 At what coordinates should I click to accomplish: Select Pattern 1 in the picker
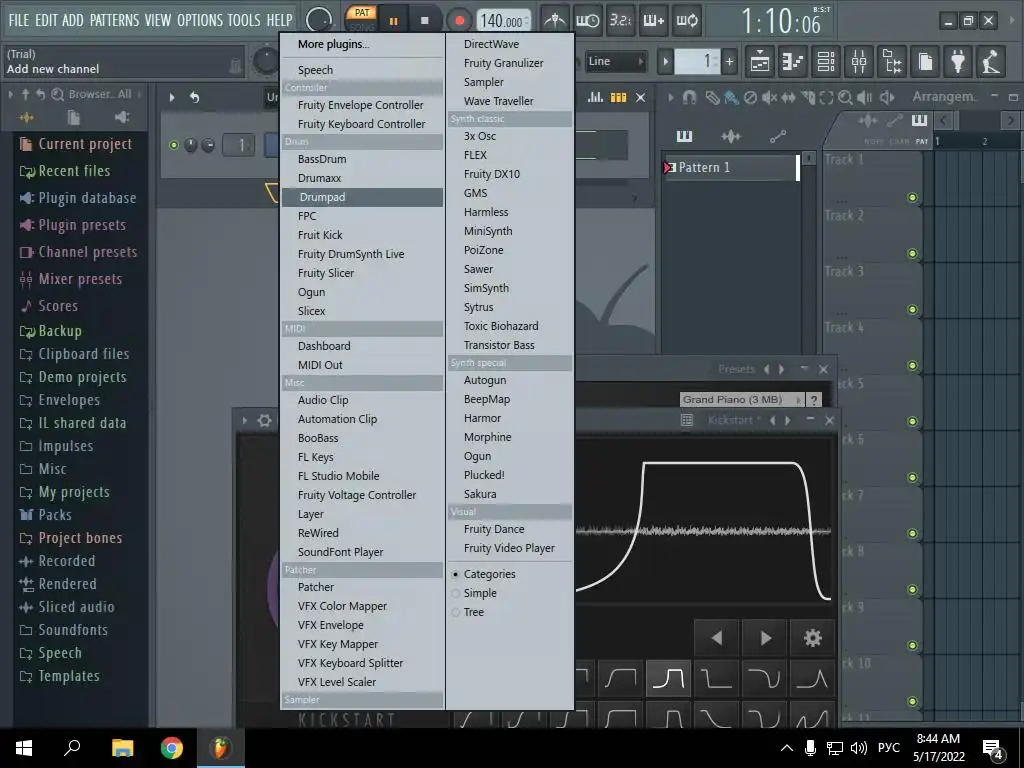(x=731, y=168)
